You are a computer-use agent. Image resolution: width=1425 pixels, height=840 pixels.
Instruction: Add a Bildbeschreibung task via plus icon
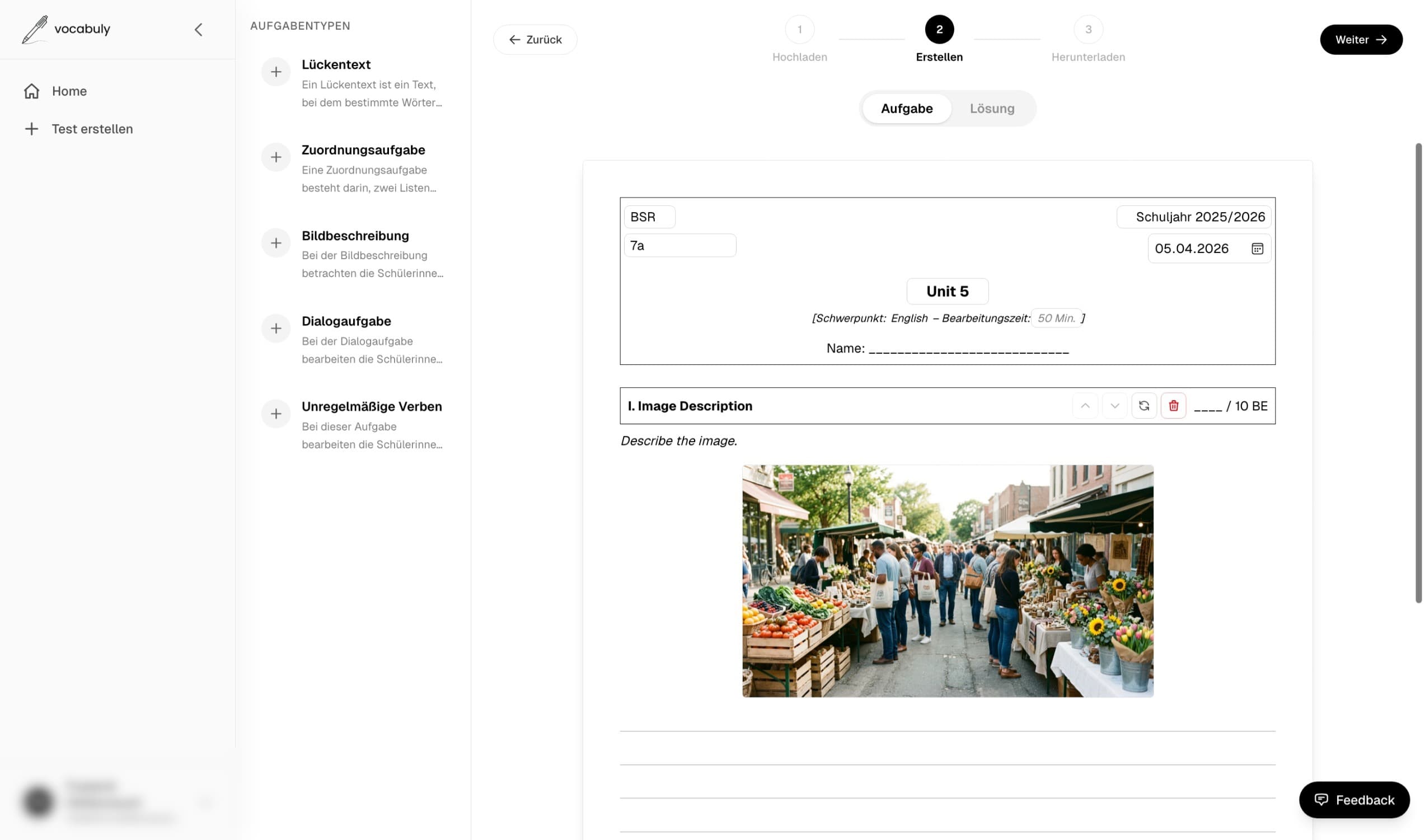click(x=275, y=243)
